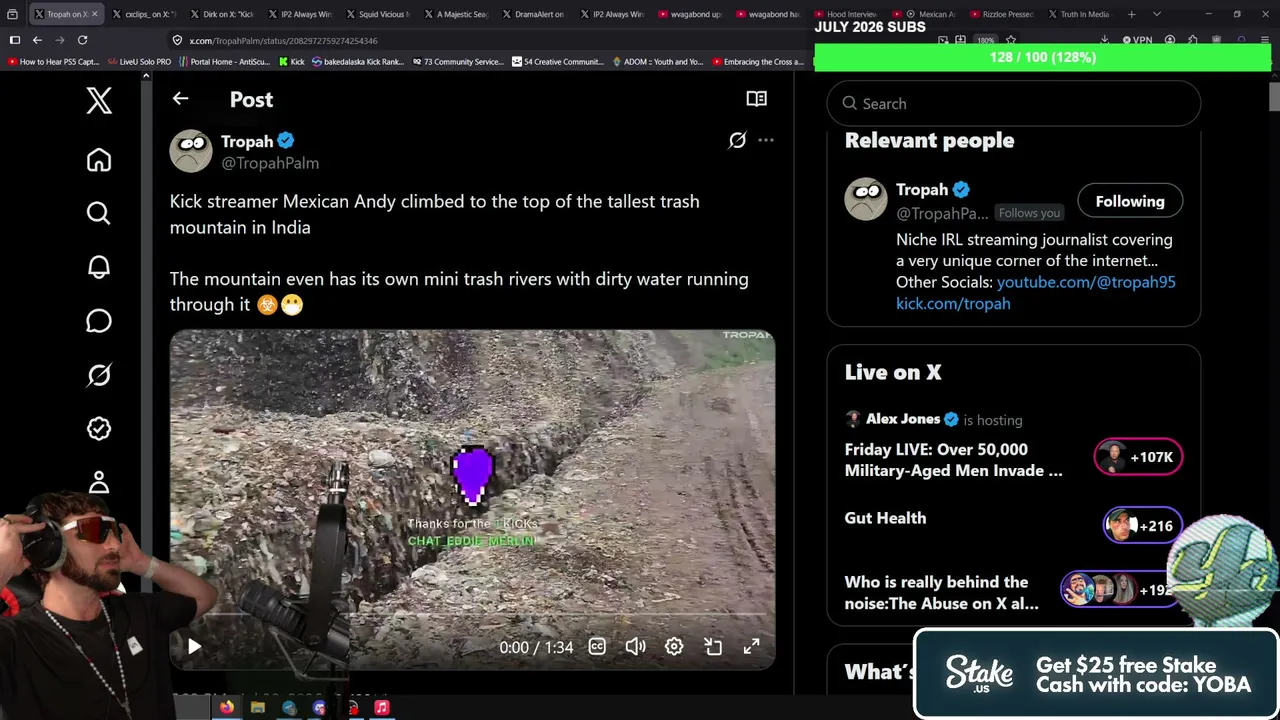Open '73 Community Service...' bookmark

pyautogui.click(x=458, y=62)
